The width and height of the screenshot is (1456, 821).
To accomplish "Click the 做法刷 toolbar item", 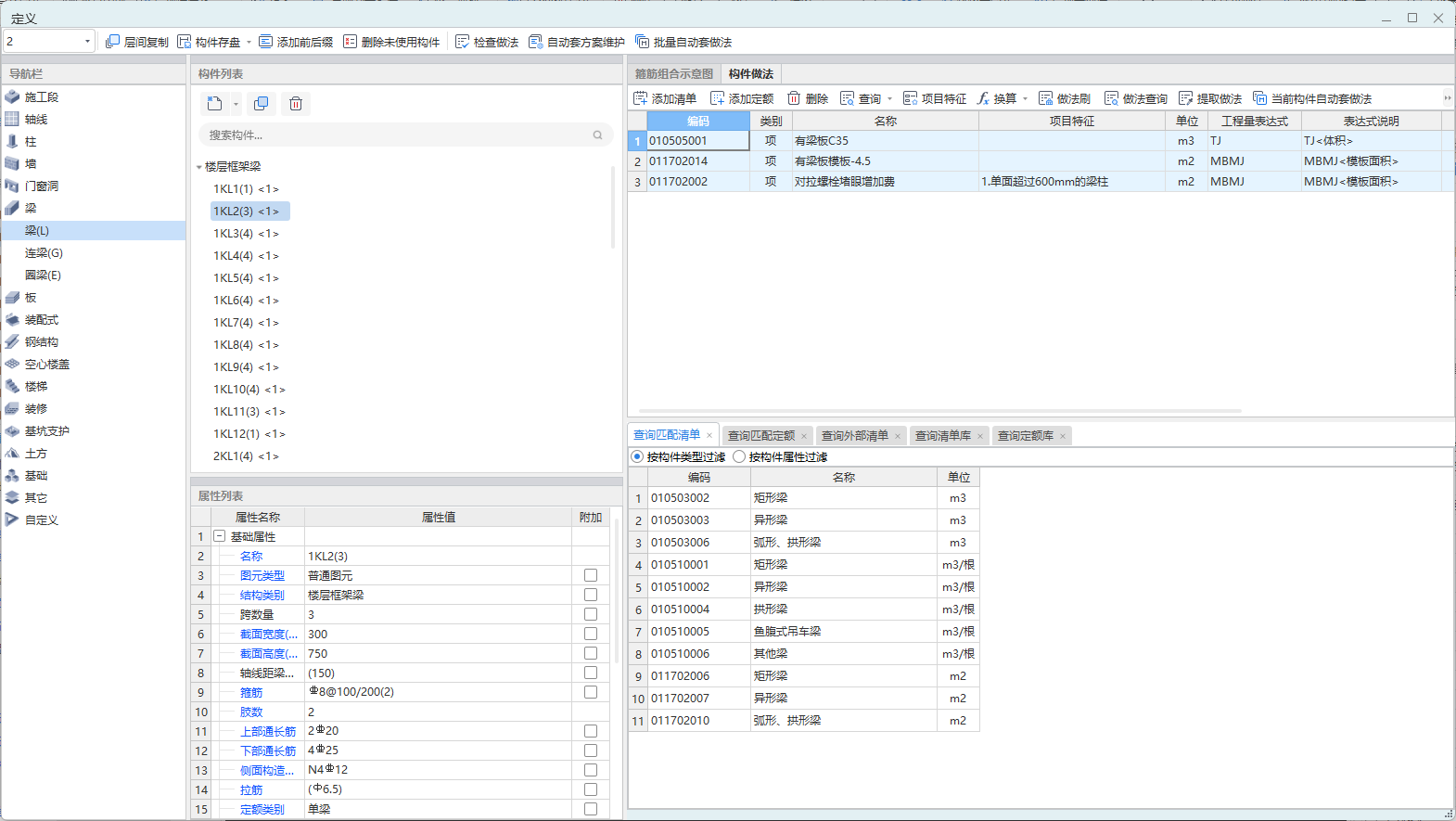I will [1065, 98].
